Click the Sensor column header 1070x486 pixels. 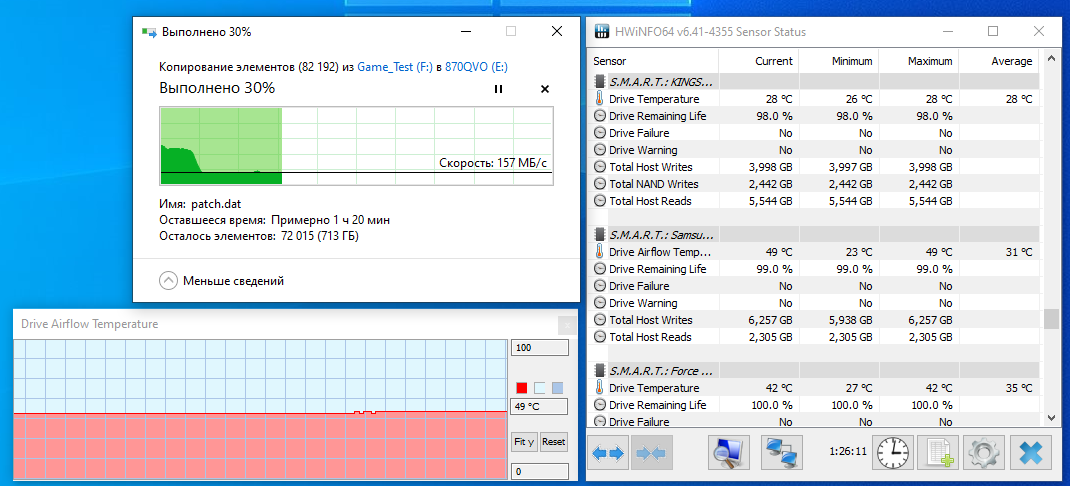point(654,61)
